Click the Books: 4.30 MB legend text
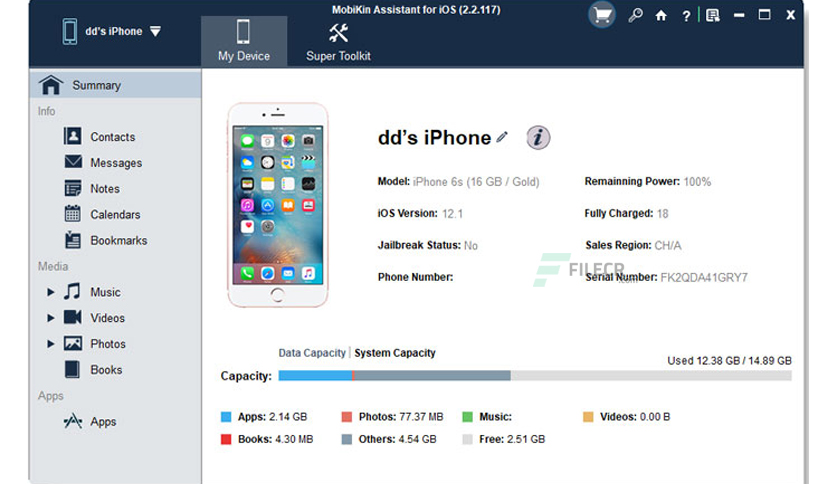 point(276,439)
